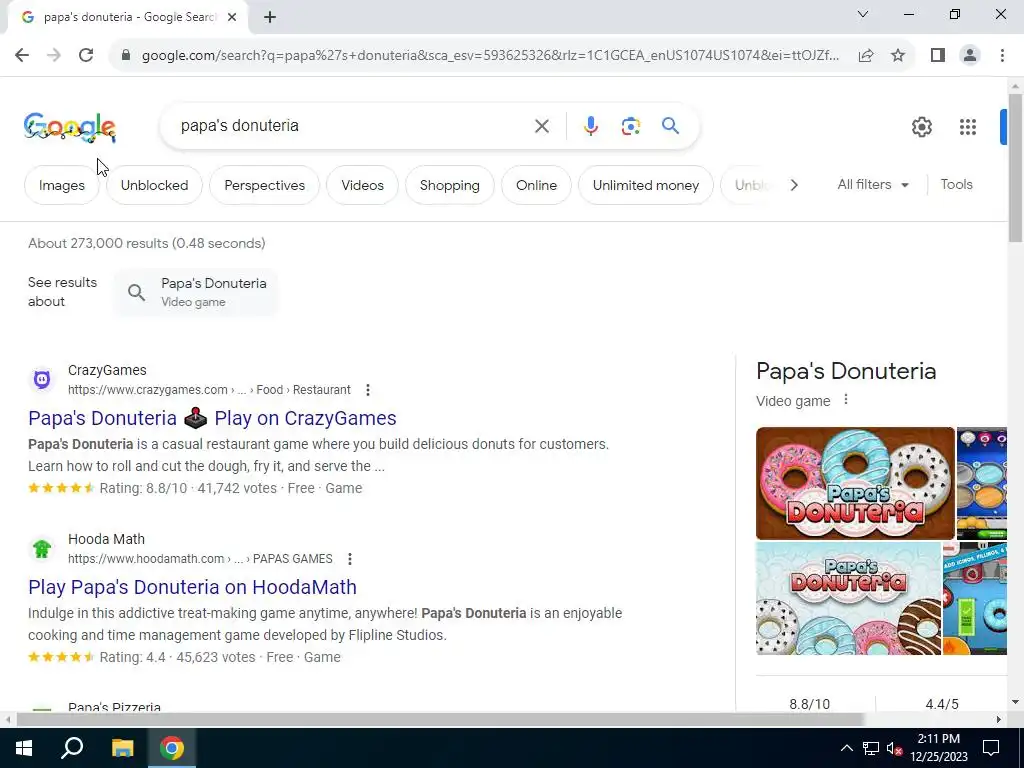Click the About 273,000 results text

coord(146,244)
